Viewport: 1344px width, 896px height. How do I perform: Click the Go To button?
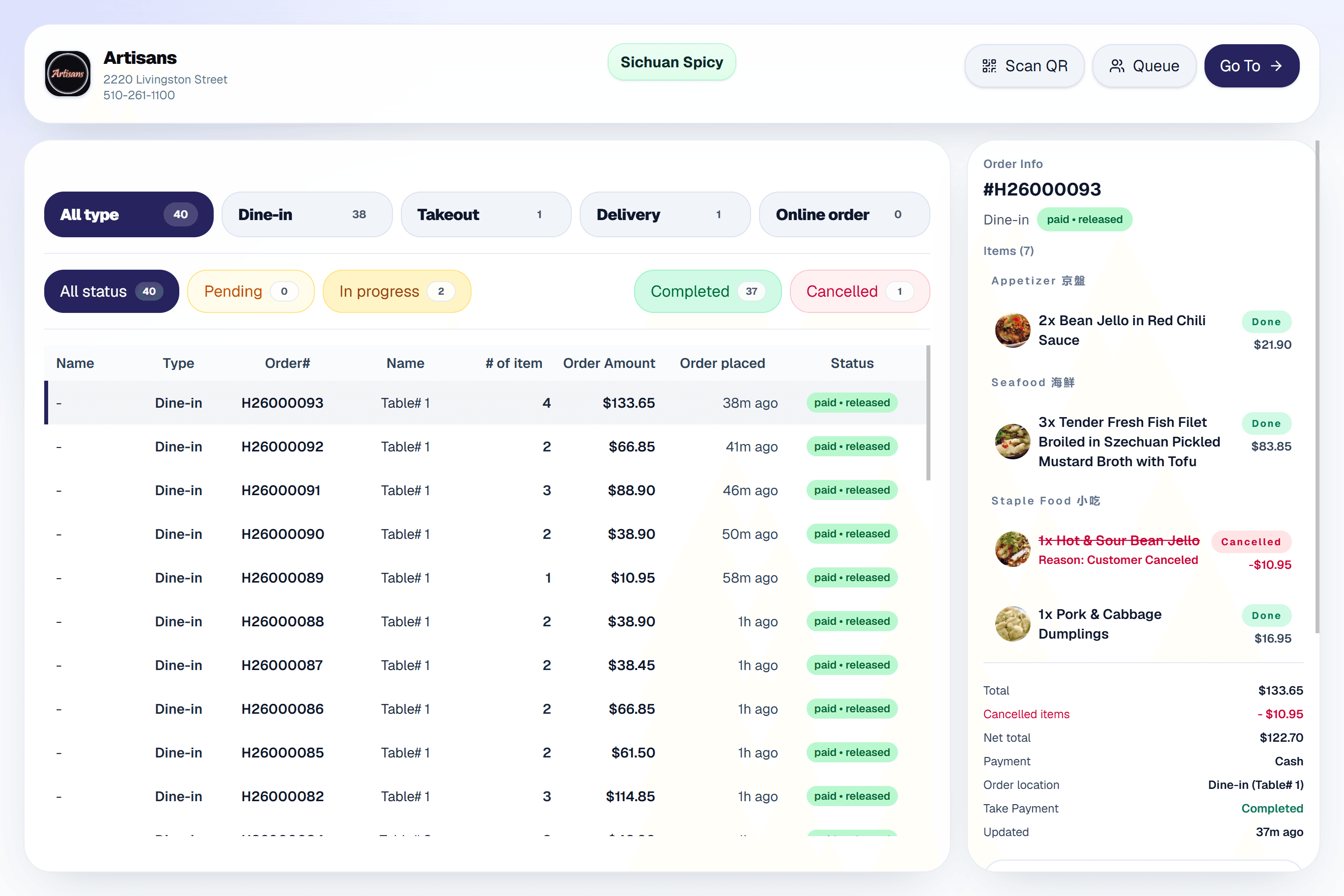[x=1252, y=66]
